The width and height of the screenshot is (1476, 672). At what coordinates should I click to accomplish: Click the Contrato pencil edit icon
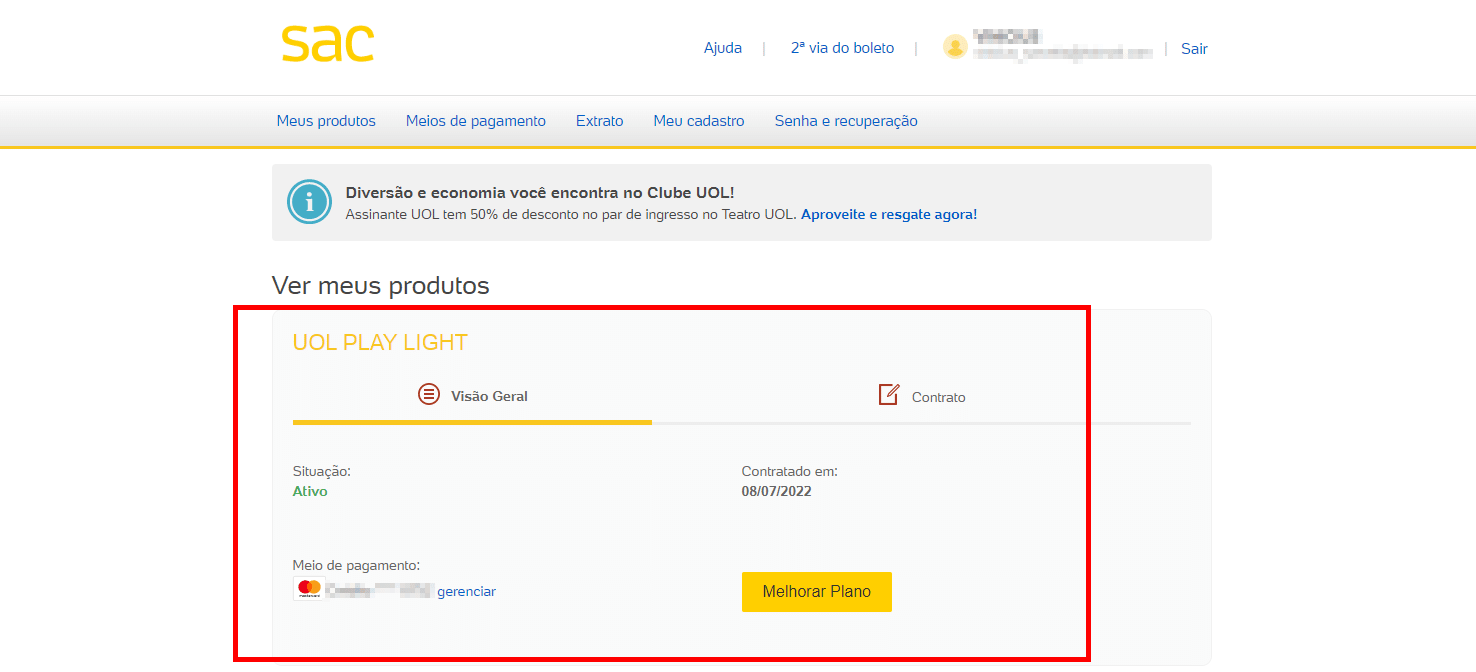(x=889, y=394)
